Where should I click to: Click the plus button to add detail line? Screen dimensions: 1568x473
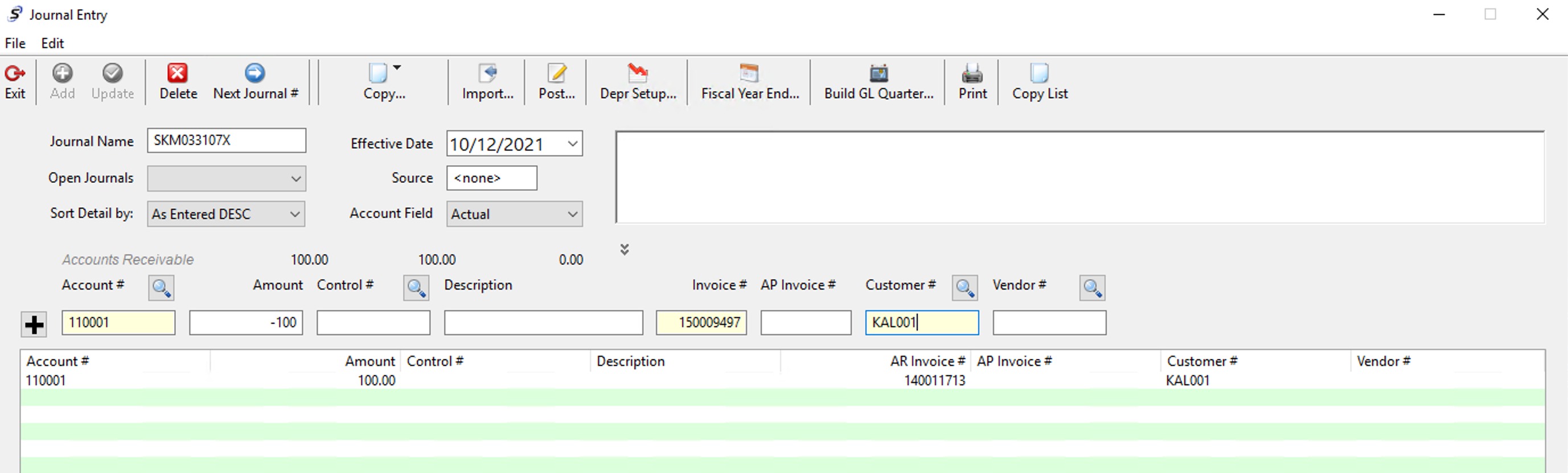tap(34, 324)
